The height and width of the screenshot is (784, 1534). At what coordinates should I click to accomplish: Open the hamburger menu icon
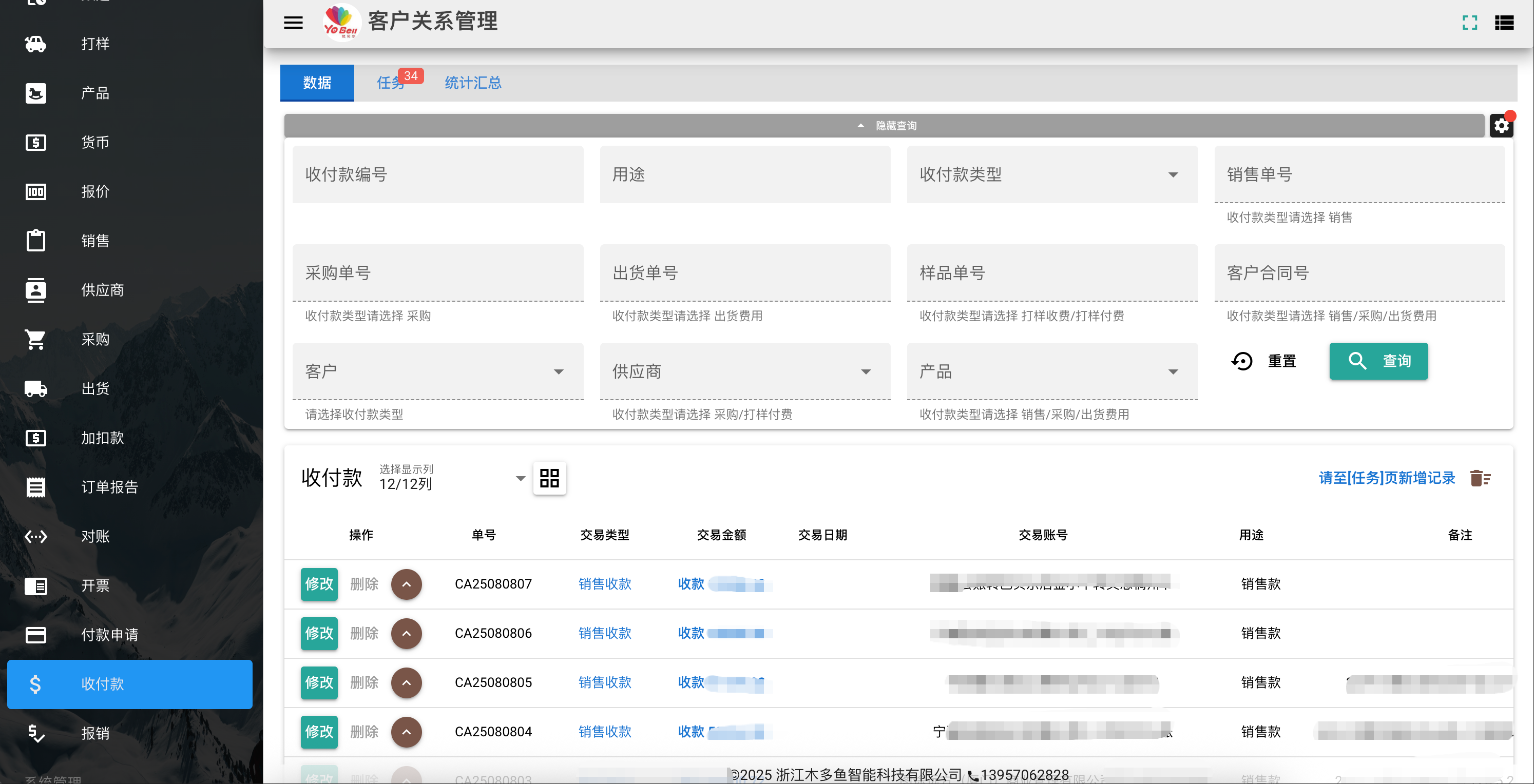pos(293,23)
